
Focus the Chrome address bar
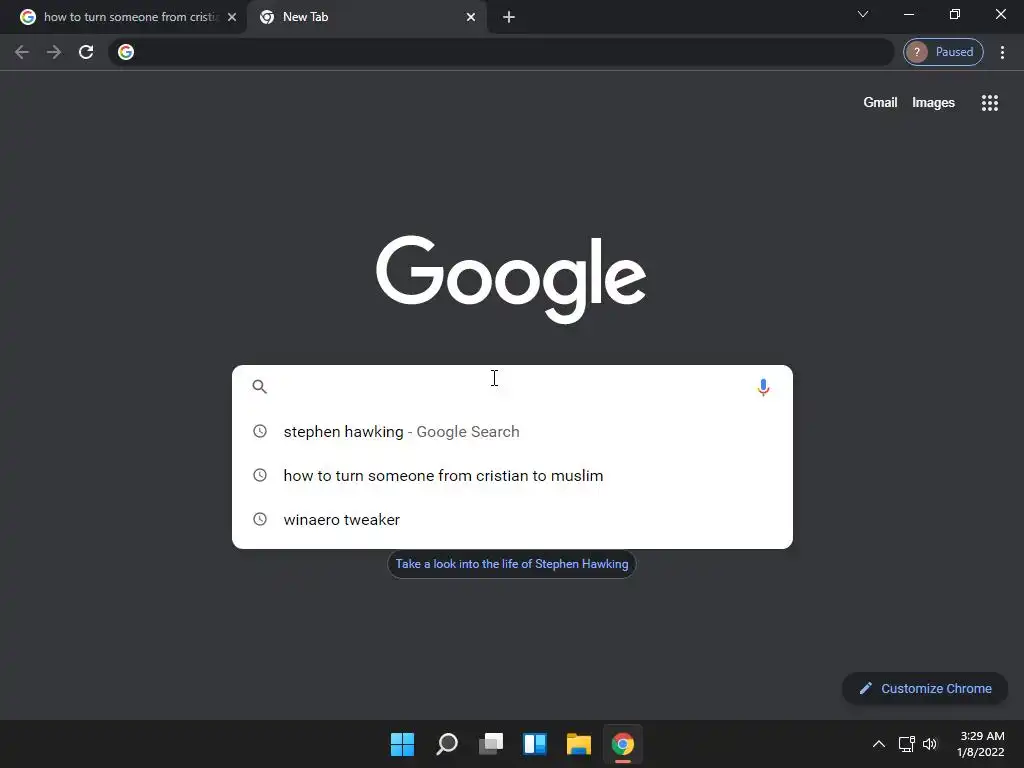point(501,52)
